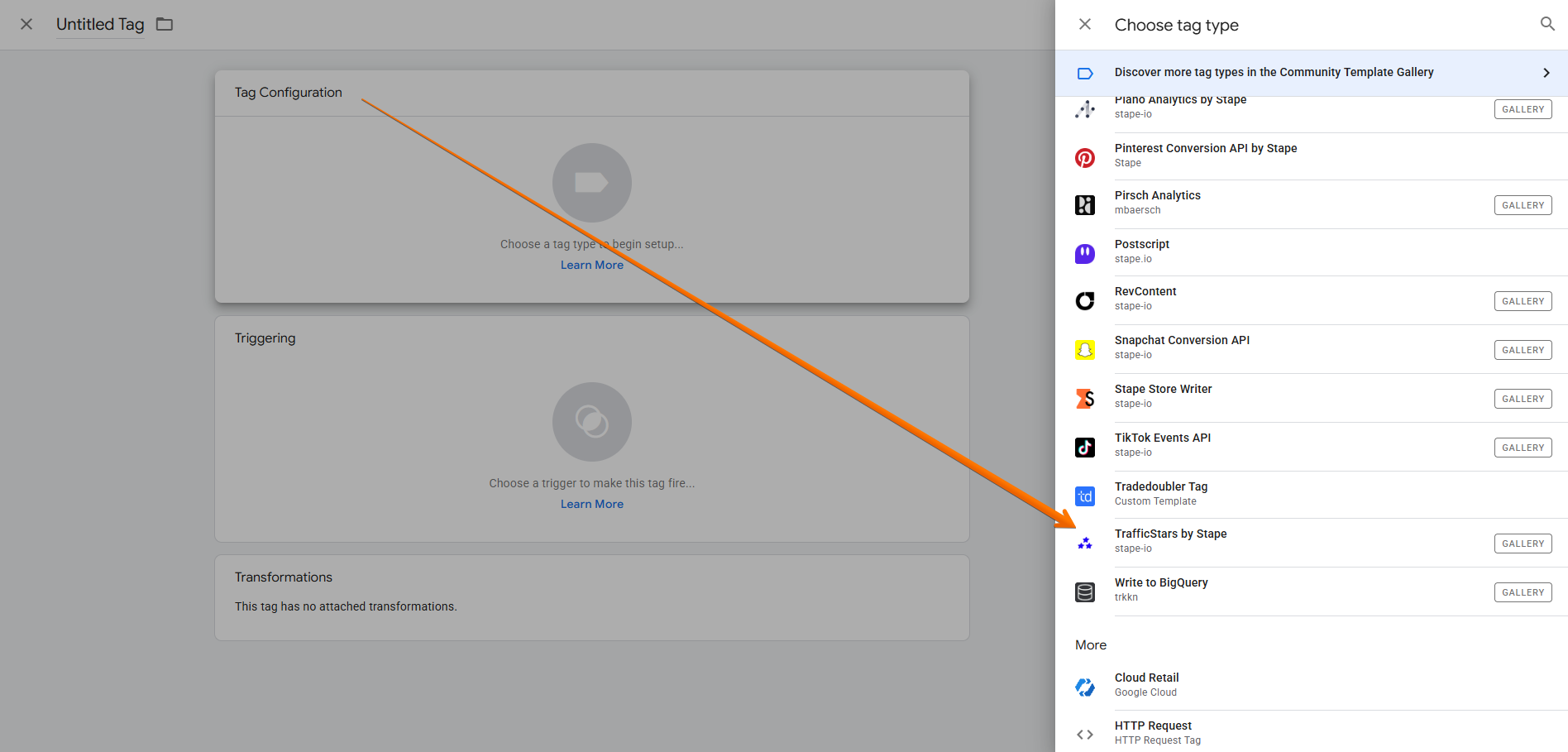Choose TrafficStars by Stape tag type
The width and height of the screenshot is (1568, 752).
[1312, 542]
